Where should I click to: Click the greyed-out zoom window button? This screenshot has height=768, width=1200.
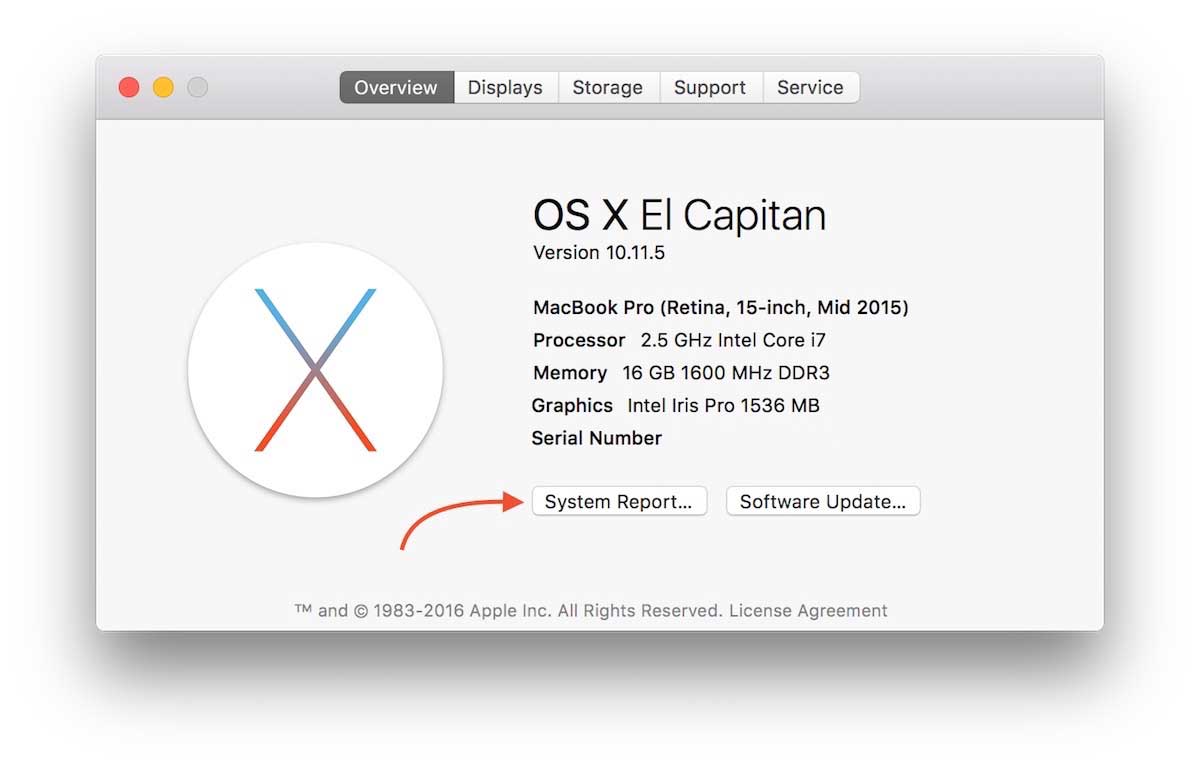coord(198,87)
